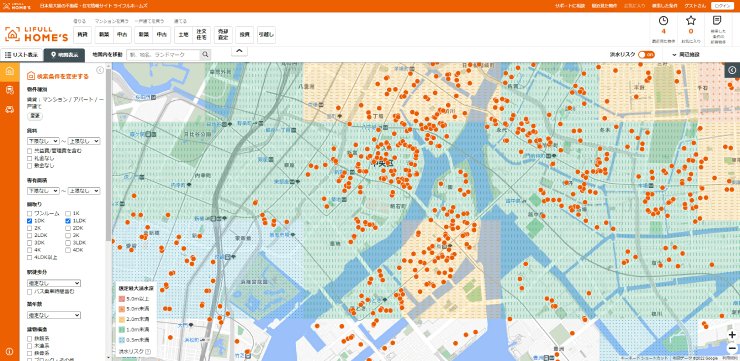Open the 賃貸 rental menu item
Image resolution: width=740 pixels, height=361 pixels.
point(82,35)
